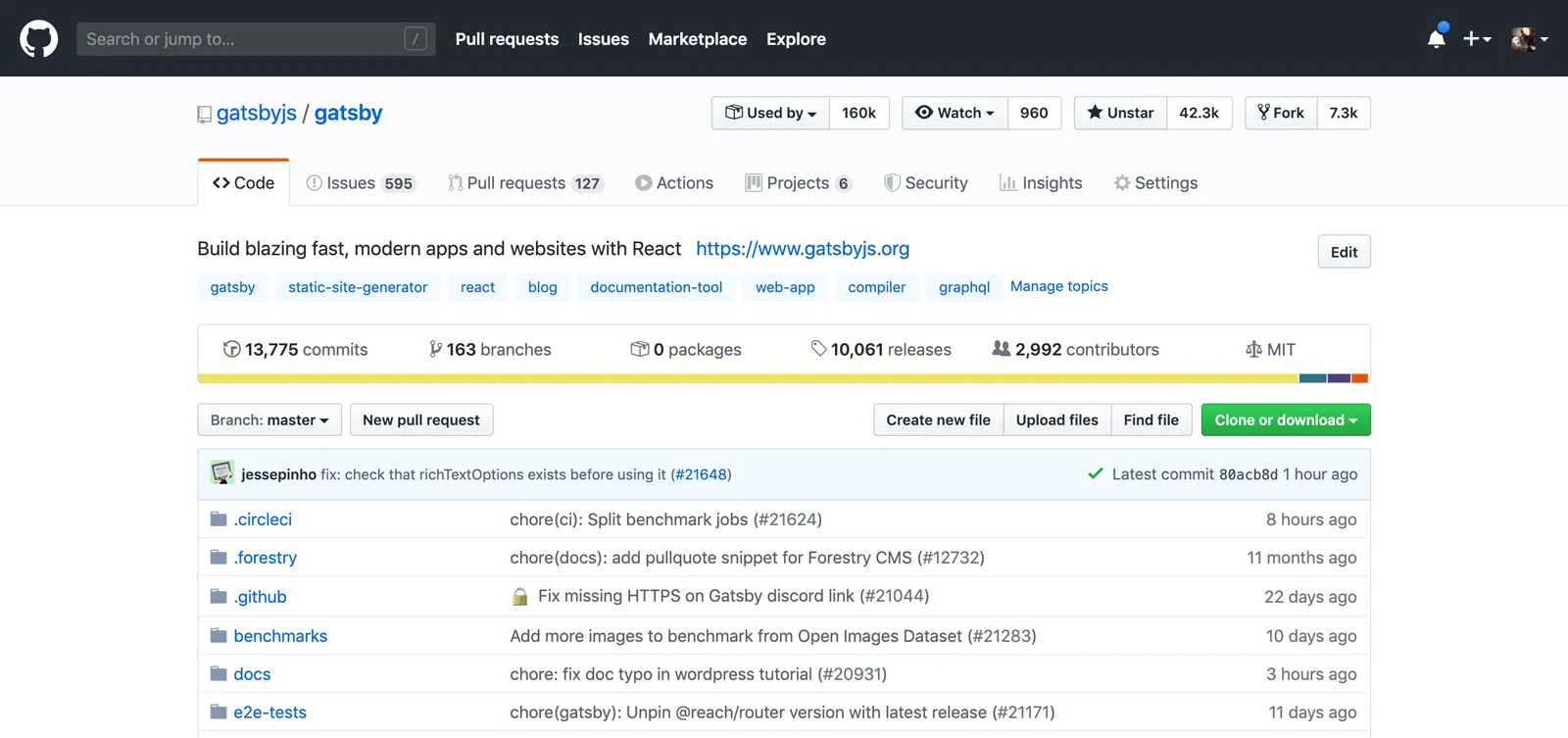Click the Edit description button
The image size is (1568, 738).
coord(1344,252)
